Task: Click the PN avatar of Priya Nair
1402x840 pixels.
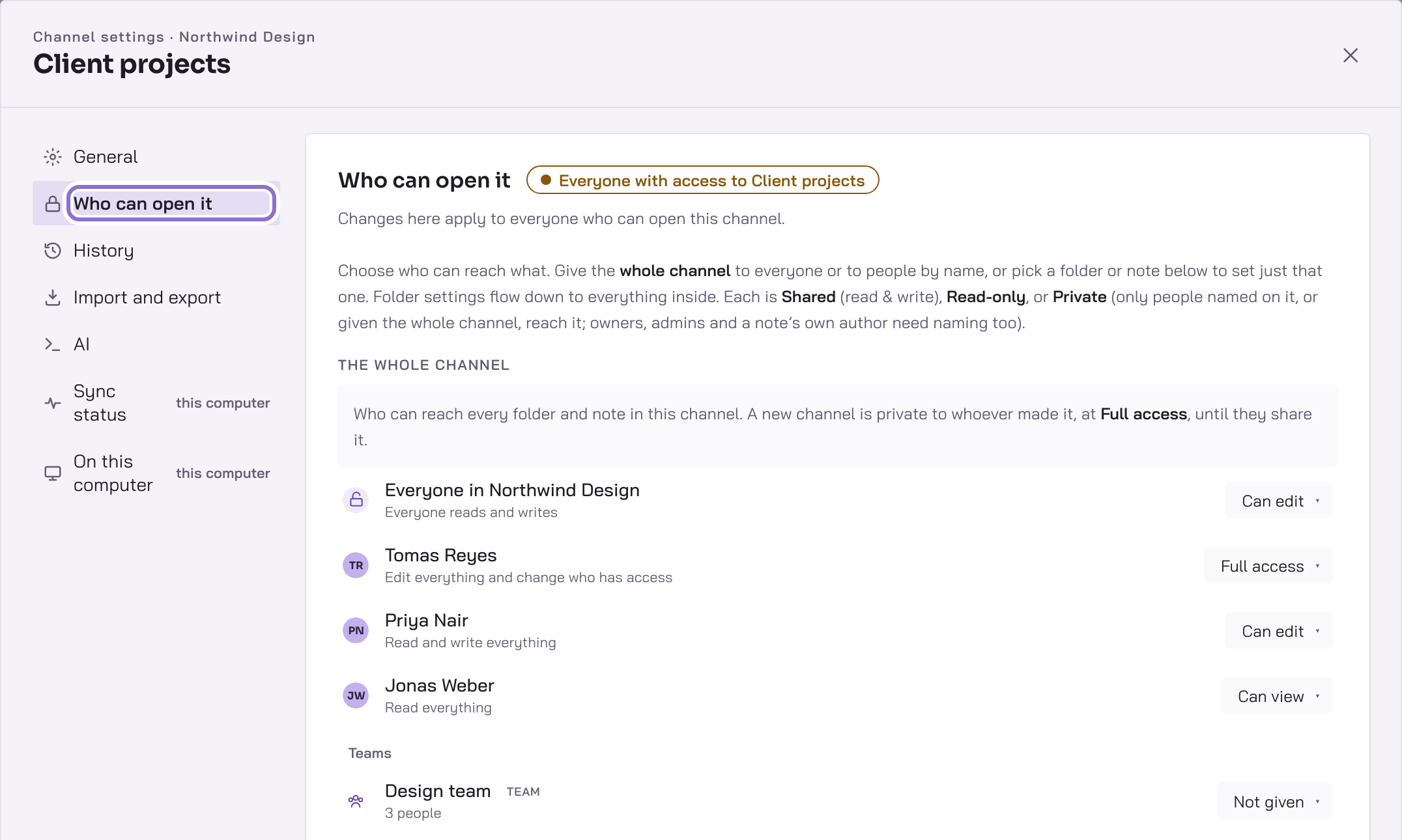Action: (x=356, y=630)
